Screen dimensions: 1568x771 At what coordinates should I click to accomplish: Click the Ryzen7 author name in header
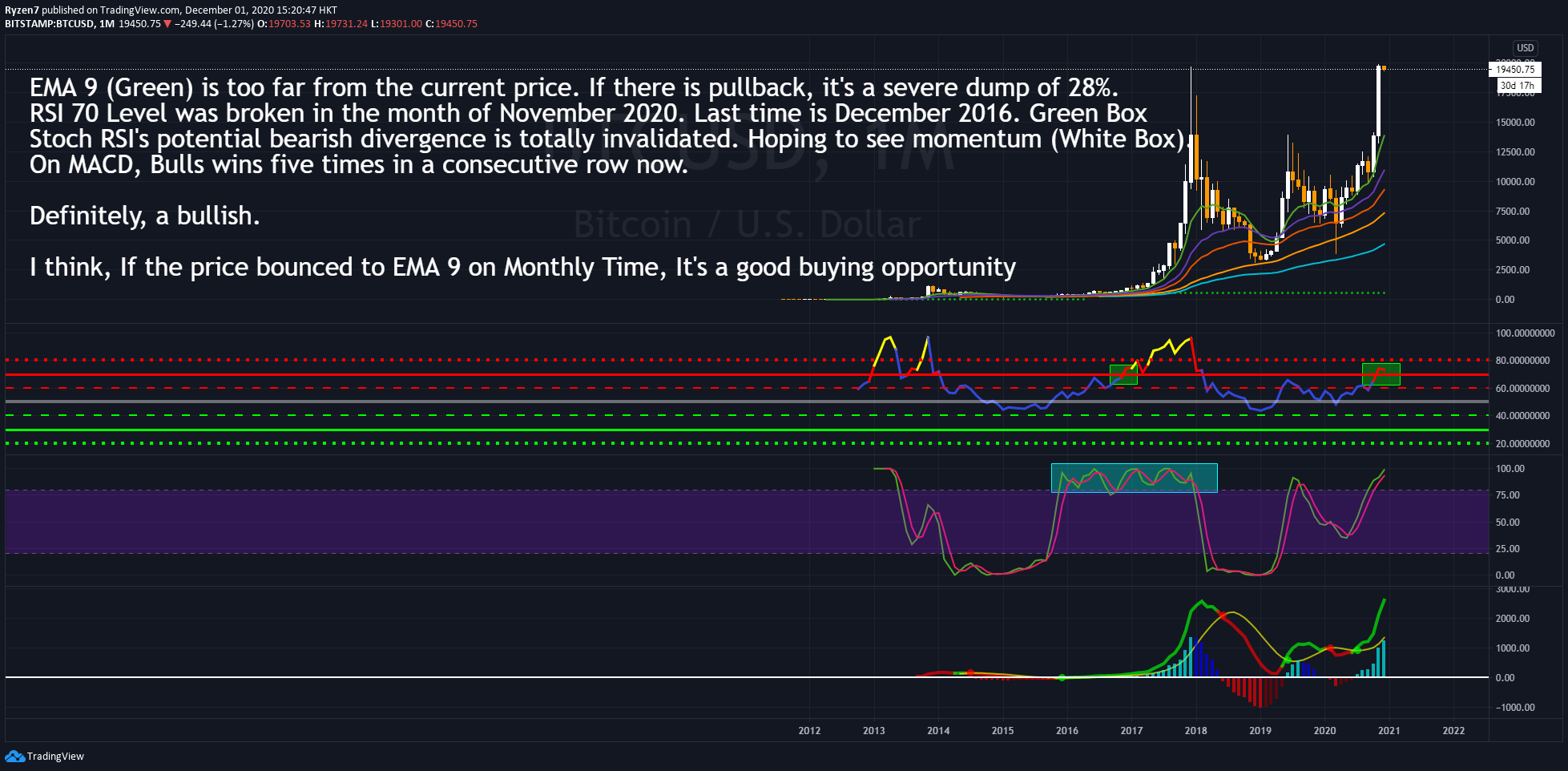pos(22,10)
